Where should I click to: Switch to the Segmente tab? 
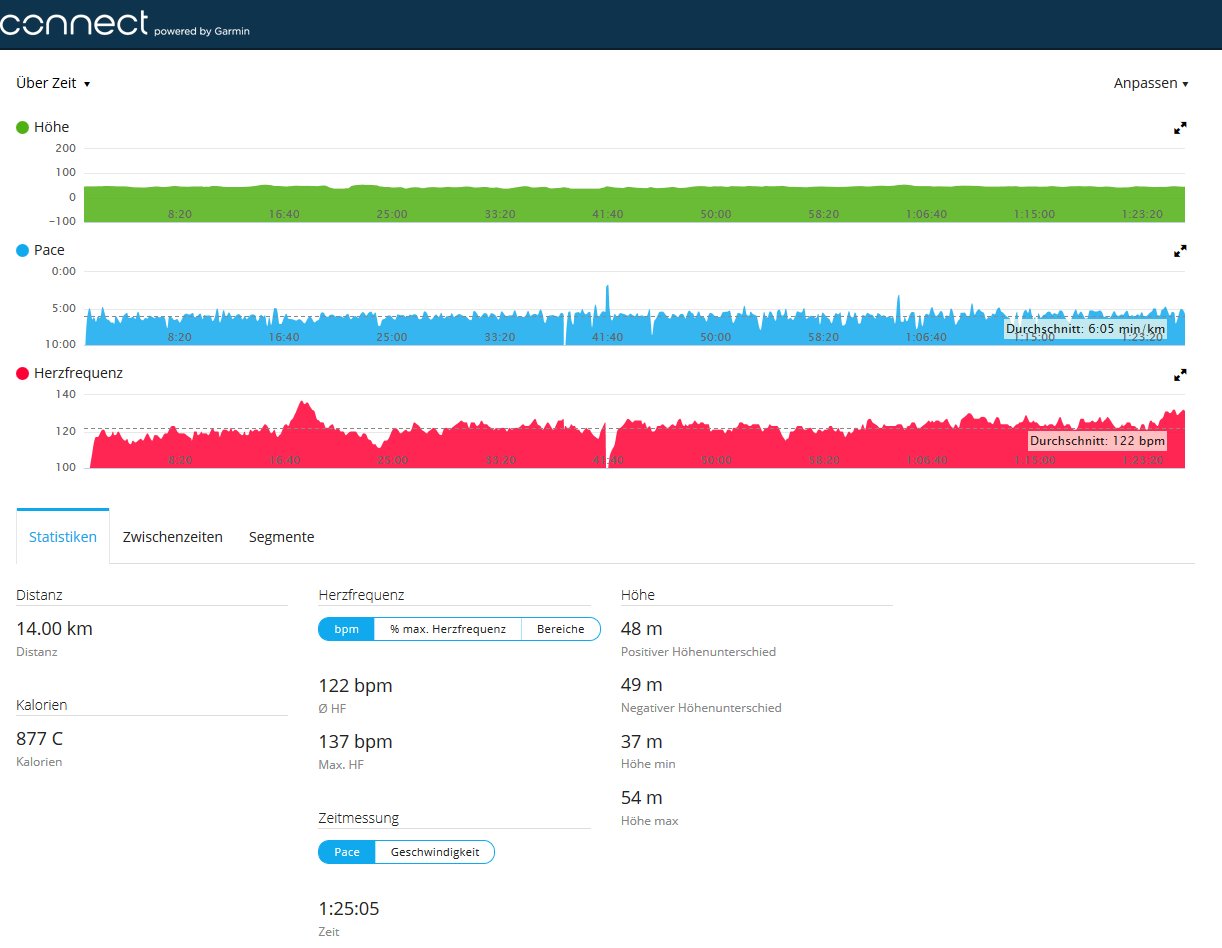point(281,537)
